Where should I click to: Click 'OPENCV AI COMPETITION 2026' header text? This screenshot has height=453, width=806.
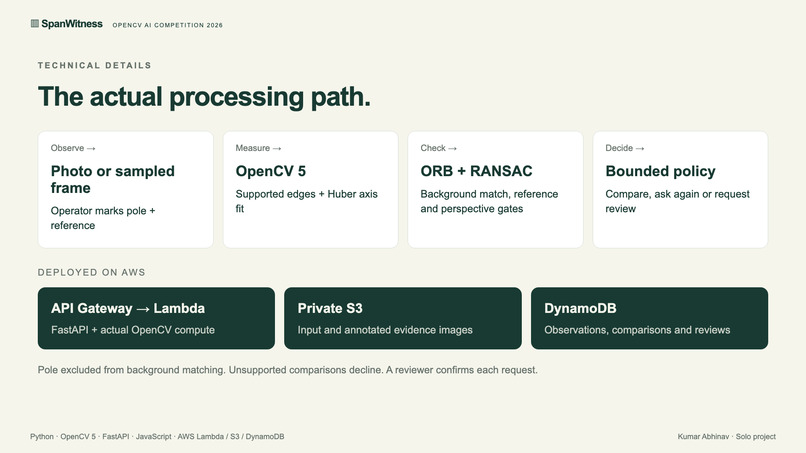(x=168, y=25)
